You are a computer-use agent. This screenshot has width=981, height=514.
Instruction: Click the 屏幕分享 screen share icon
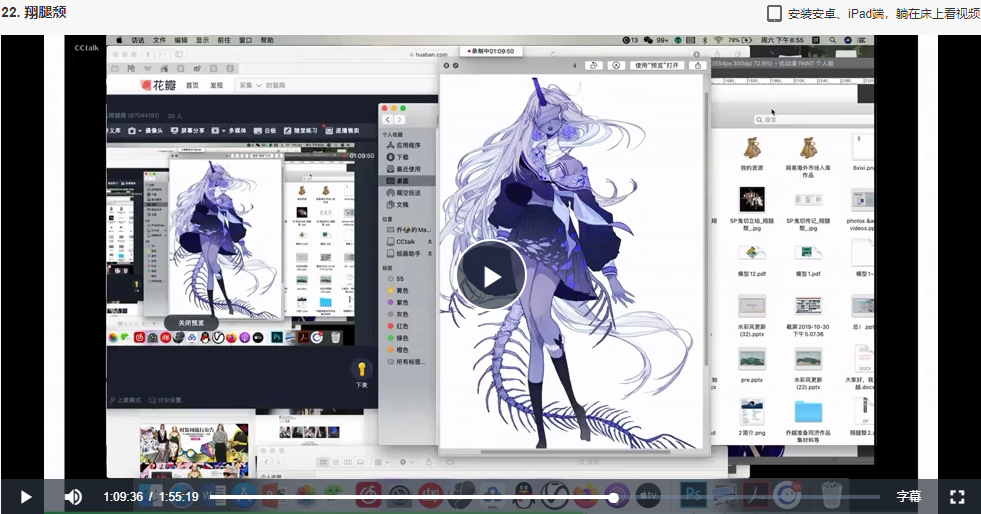[x=175, y=131]
